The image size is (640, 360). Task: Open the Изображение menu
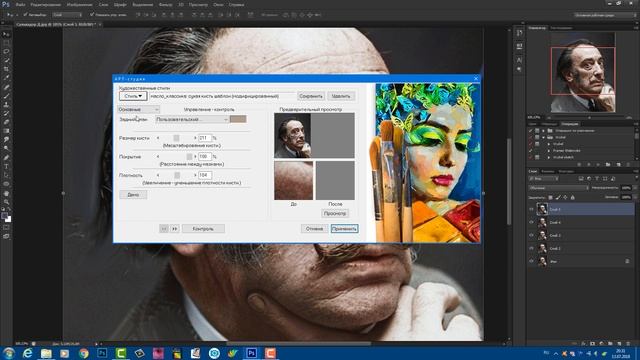pyautogui.click(x=80, y=5)
